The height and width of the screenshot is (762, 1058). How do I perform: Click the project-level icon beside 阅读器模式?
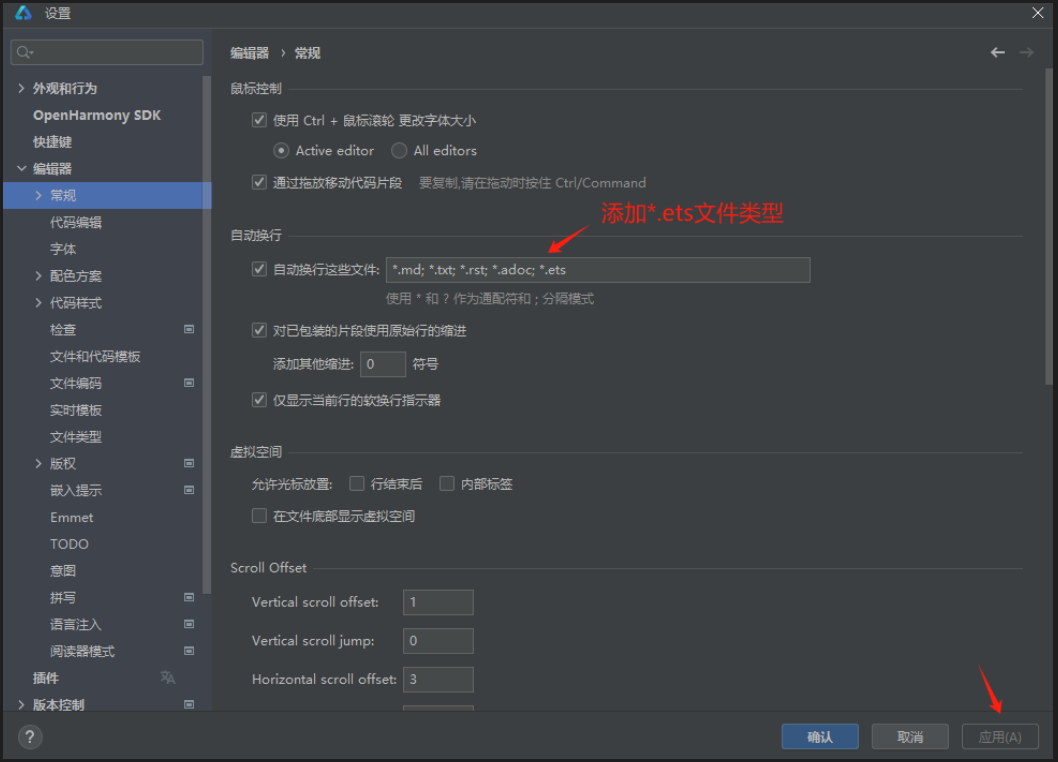point(189,651)
